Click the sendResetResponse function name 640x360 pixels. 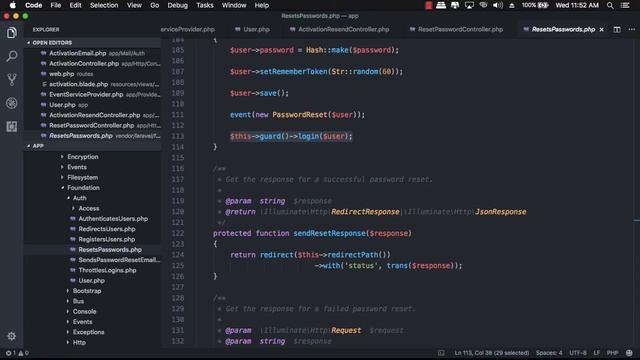(x=329, y=233)
